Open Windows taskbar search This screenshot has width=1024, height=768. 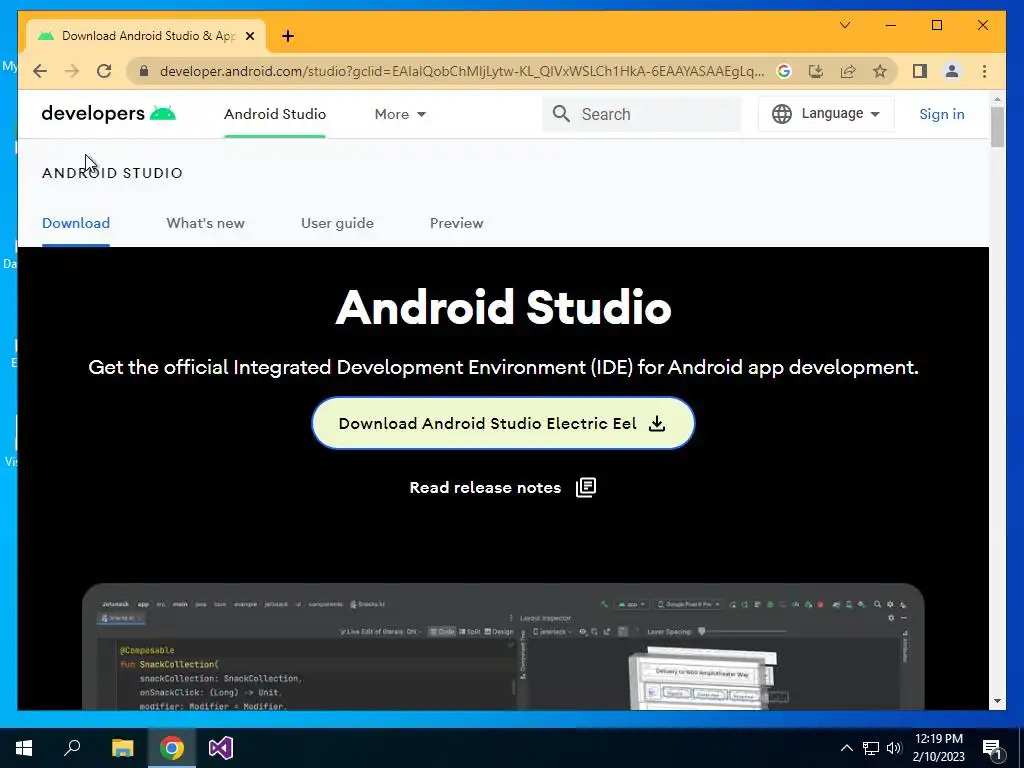click(72, 748)
